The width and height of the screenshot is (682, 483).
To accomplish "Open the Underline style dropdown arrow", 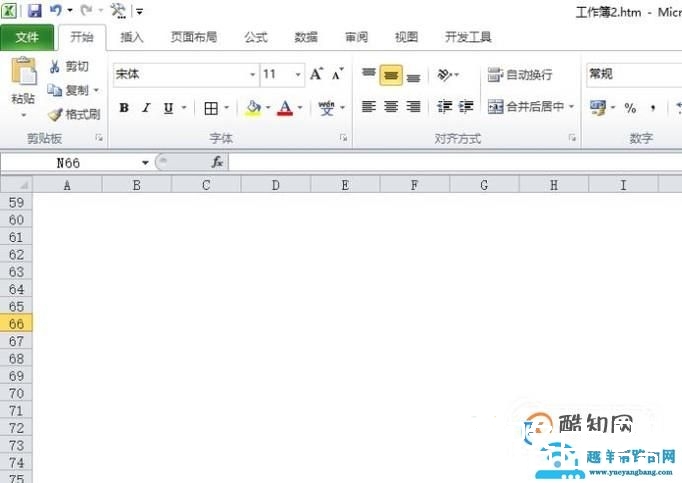I will coord(184,107).
